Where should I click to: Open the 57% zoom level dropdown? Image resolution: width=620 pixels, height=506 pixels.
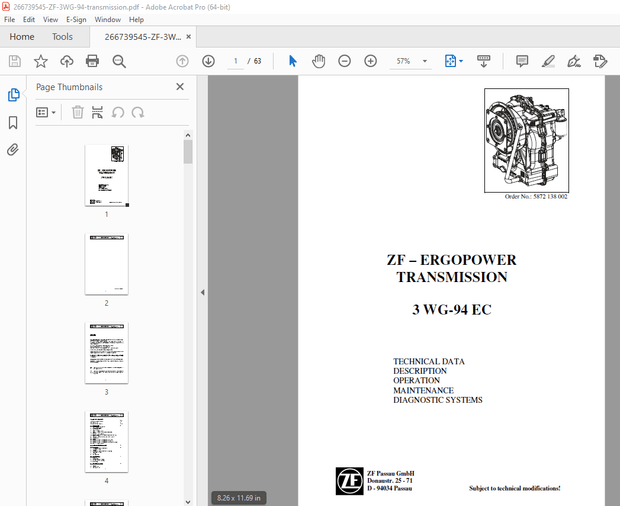click(x=425, y=61)
